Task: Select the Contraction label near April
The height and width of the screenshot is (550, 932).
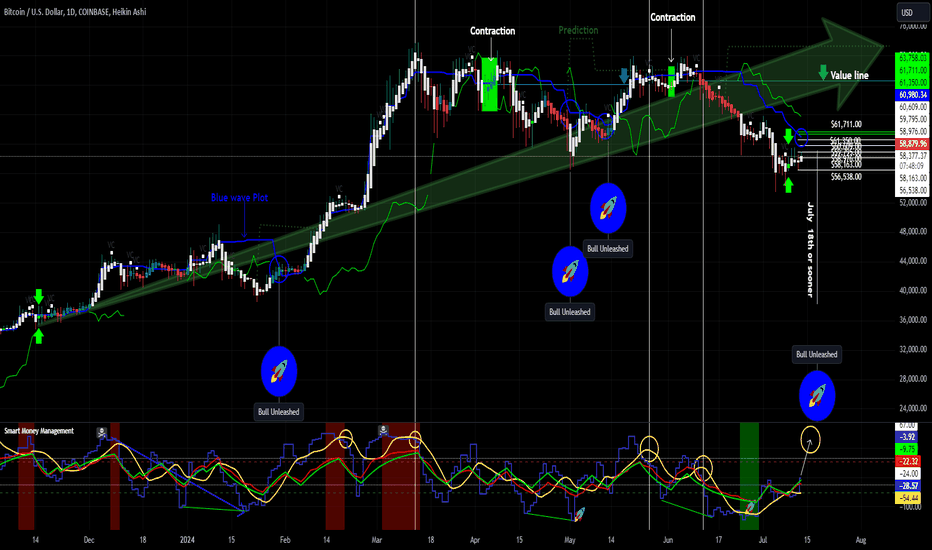Action: (493, 31)
